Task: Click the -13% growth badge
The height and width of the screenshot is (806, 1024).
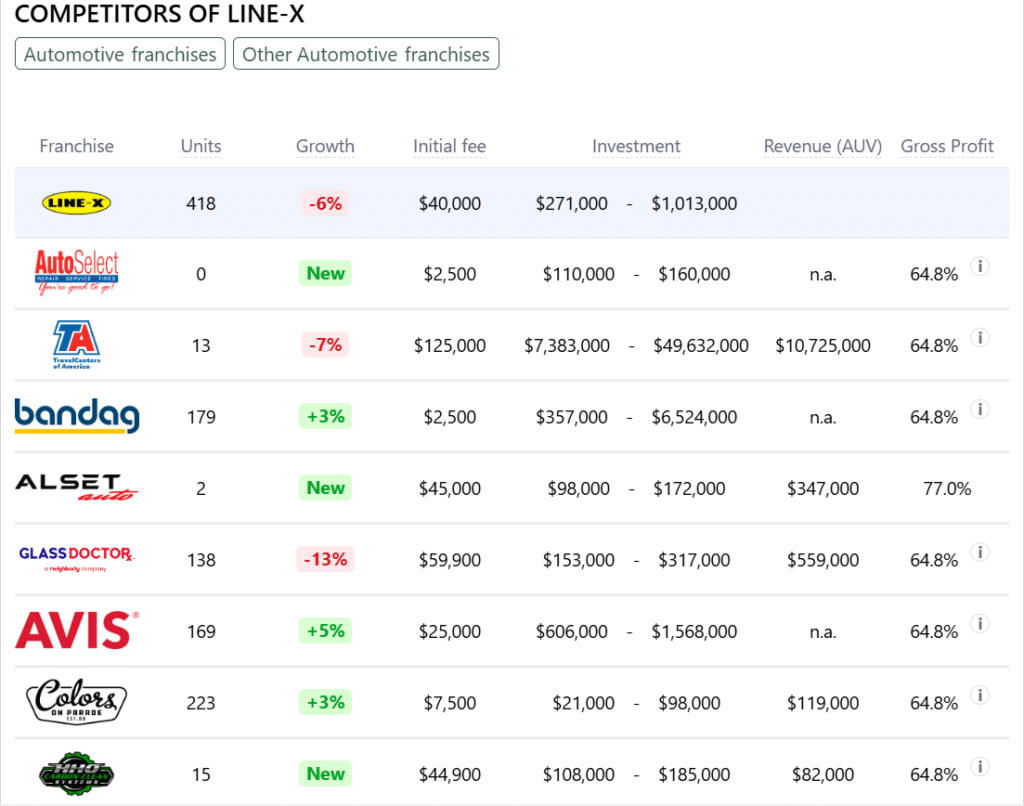Action: click(325, 559)
